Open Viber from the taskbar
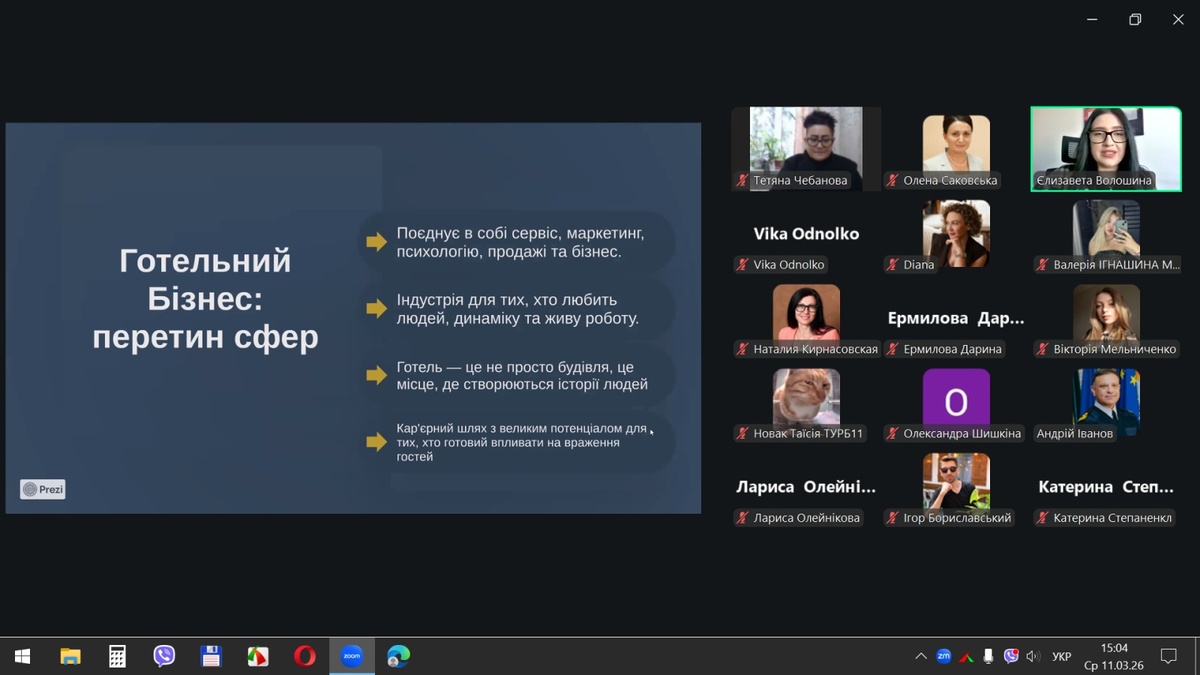1200x675 pixels. click(164, 656)
